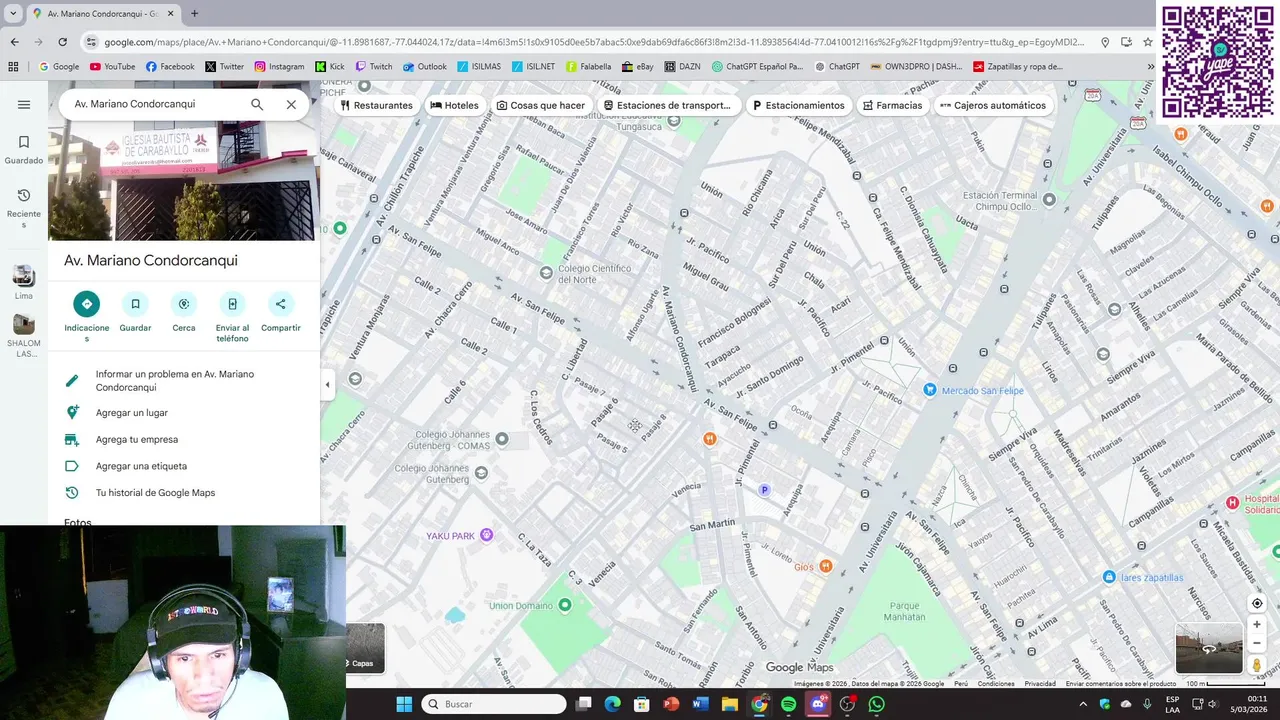Image resolution: width=1280 pixels, height=720 pixels.
Task: Select the Cajeros automáticos chip
Action: pos(992,105)
